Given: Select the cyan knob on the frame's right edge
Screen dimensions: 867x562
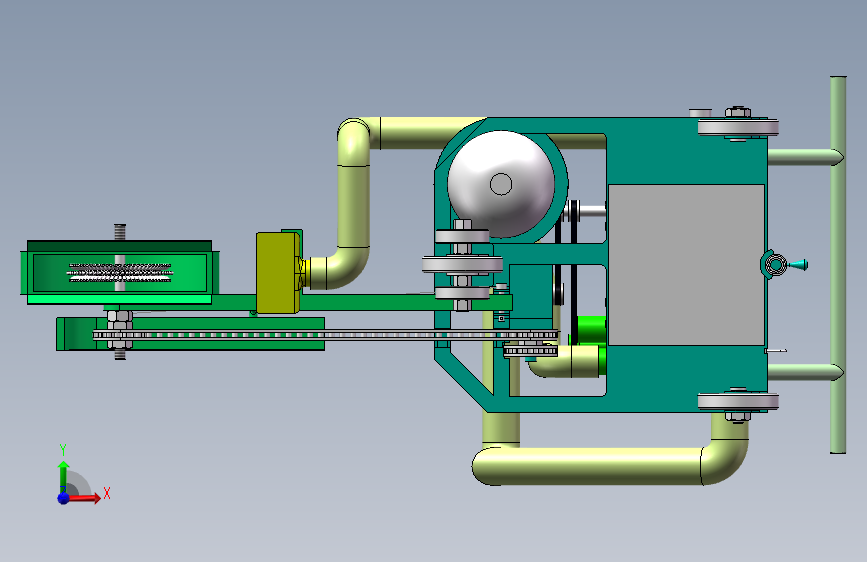Looking at the screenshot, I should (797, 265).
